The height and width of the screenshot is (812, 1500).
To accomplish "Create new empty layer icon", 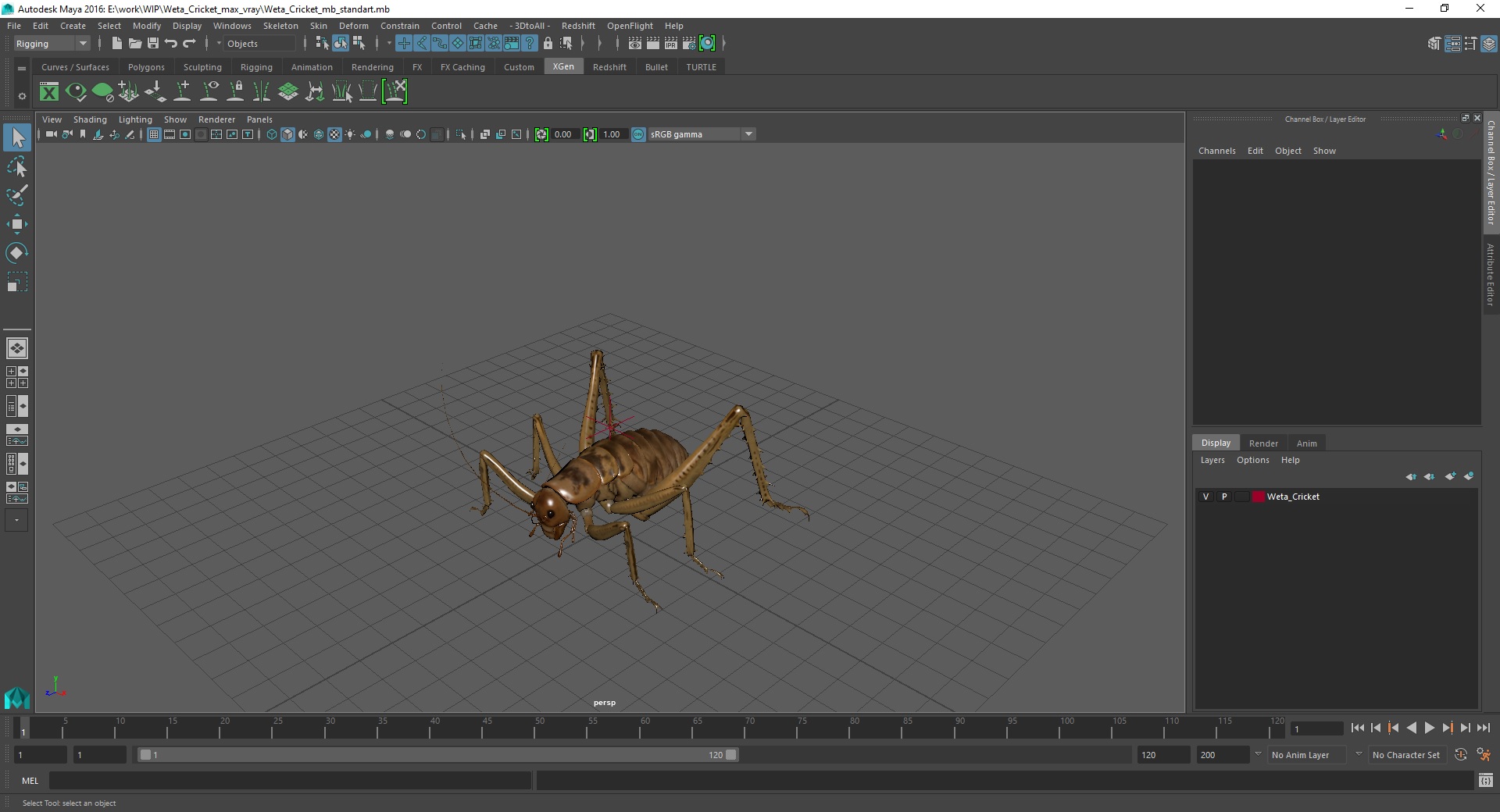I will pos(1451,476).
